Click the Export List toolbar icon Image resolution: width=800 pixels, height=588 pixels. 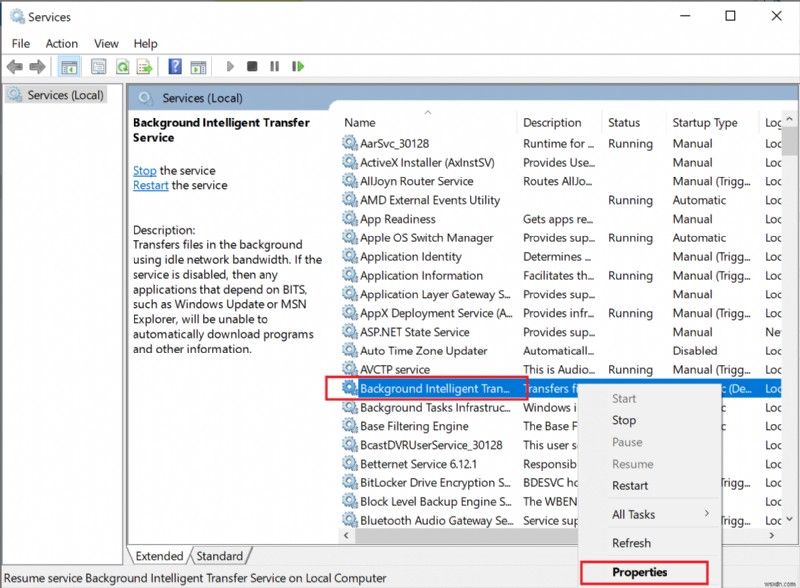point(147,66)
